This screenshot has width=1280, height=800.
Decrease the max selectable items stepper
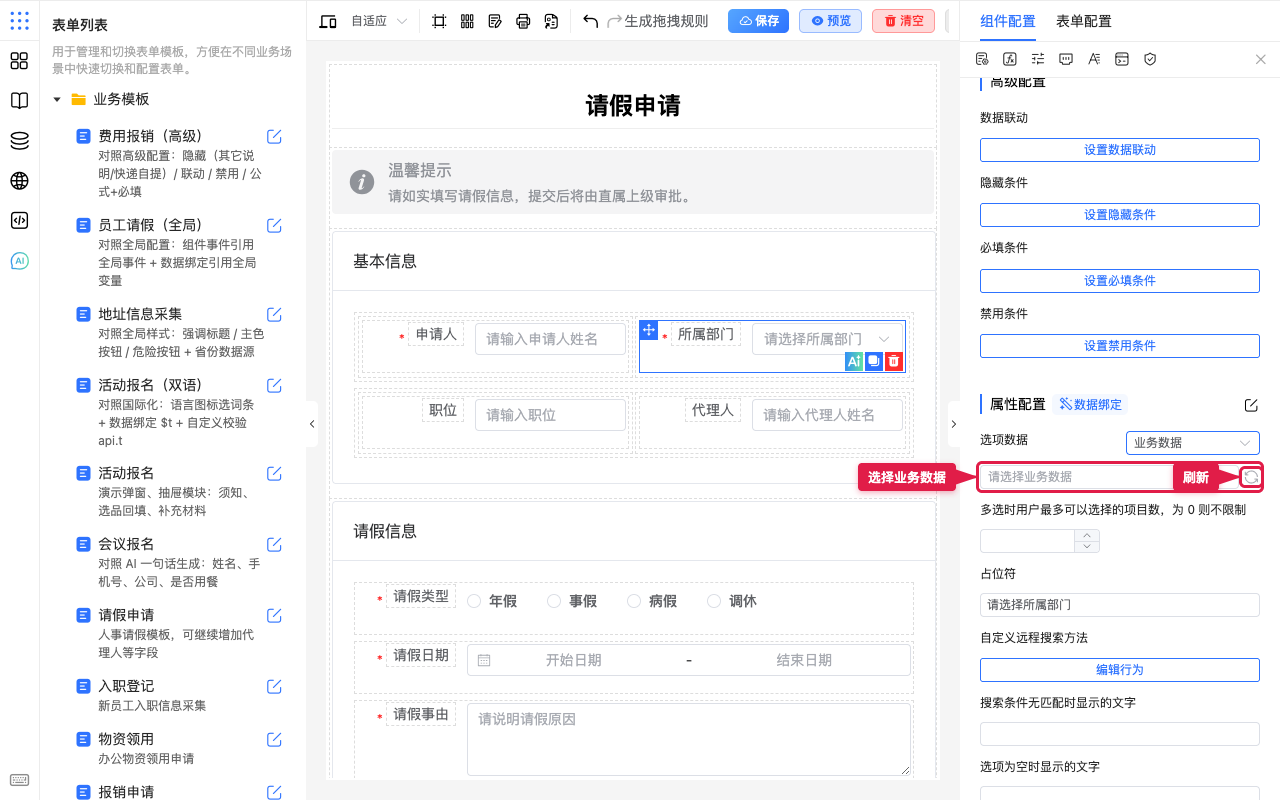coord(1087,546)
